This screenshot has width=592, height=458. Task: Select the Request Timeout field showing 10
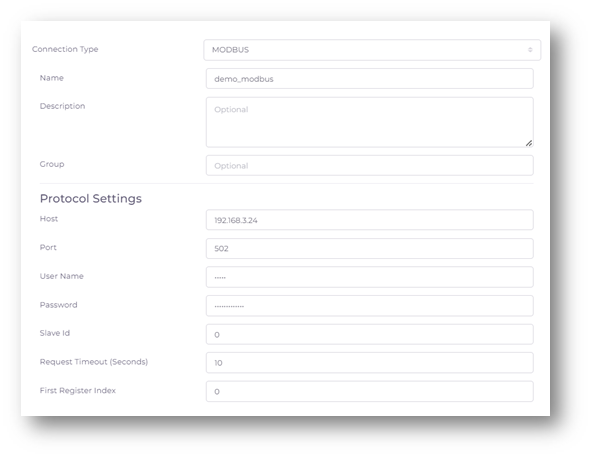(x=370, y=362)
